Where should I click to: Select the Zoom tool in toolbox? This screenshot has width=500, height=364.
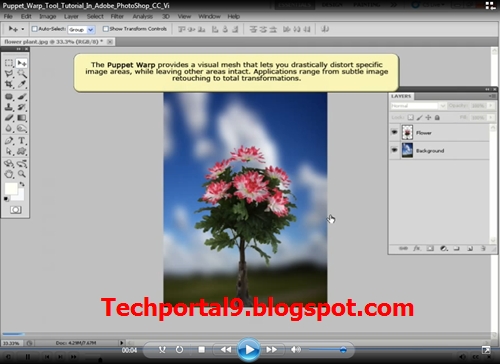pyautogui.click(x=22, y=174)
